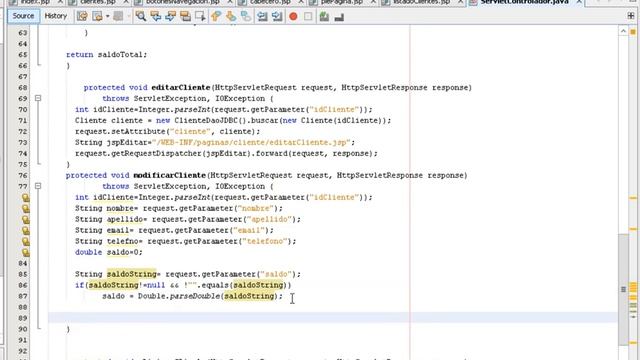Screen dimensions: 640x360
Task: Open hint bulb on String telefno line
Action: pos(26,242)
